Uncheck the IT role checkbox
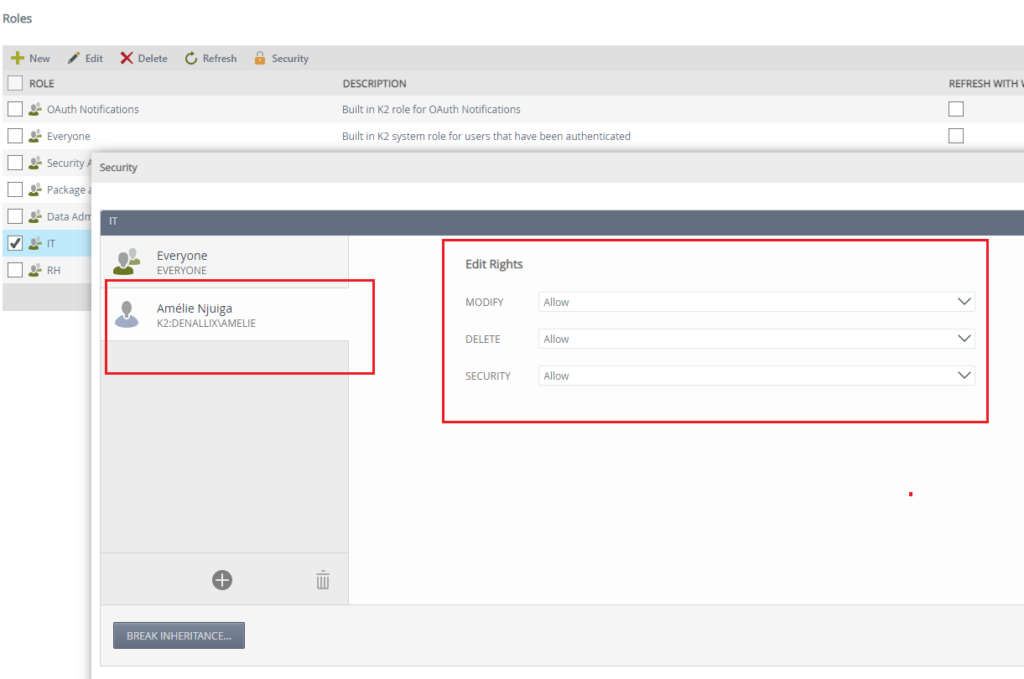 pyautogui.click(x=14, y=243)
